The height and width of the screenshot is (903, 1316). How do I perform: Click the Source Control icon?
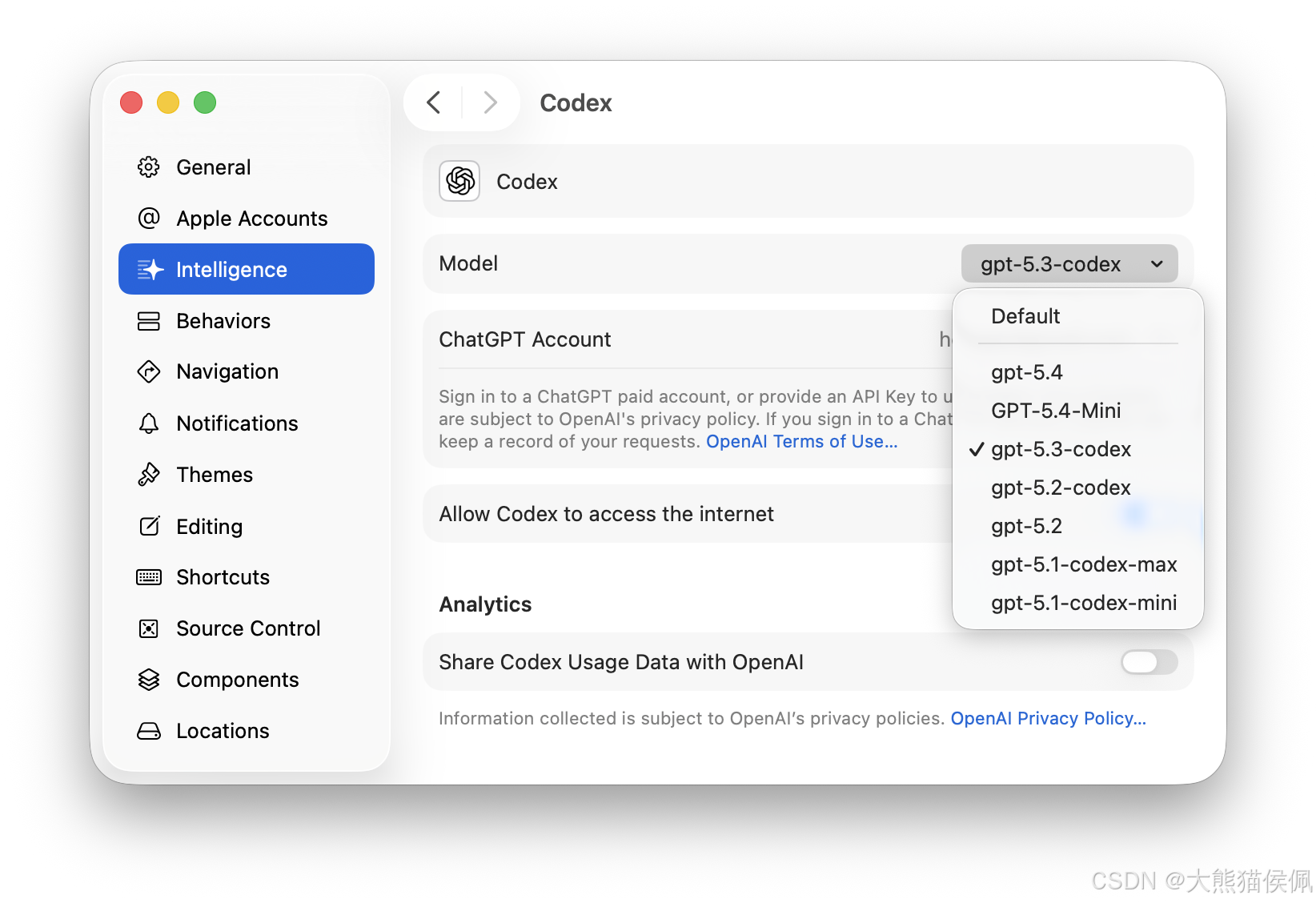point(149,628)
